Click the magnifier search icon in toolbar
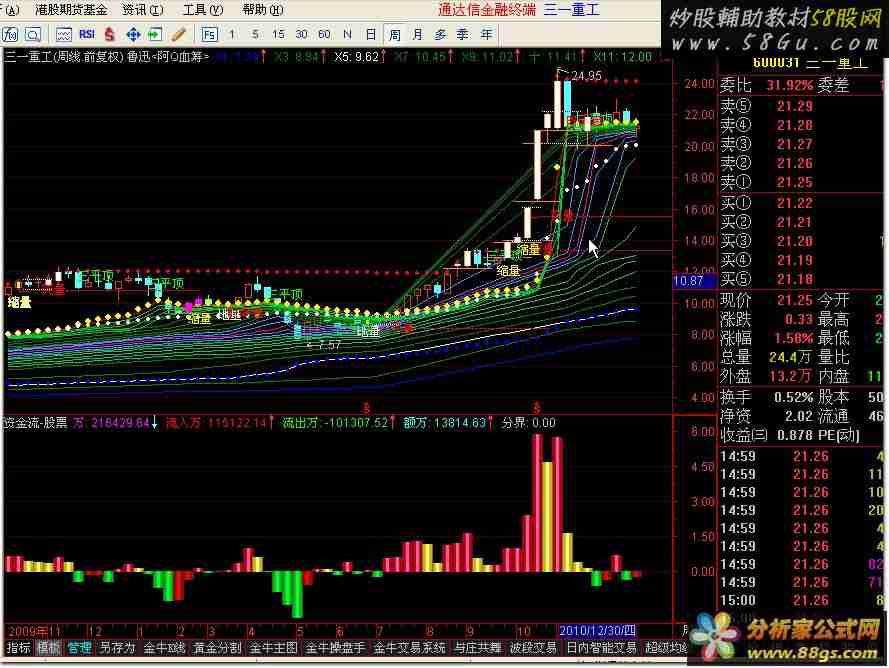 33,35
